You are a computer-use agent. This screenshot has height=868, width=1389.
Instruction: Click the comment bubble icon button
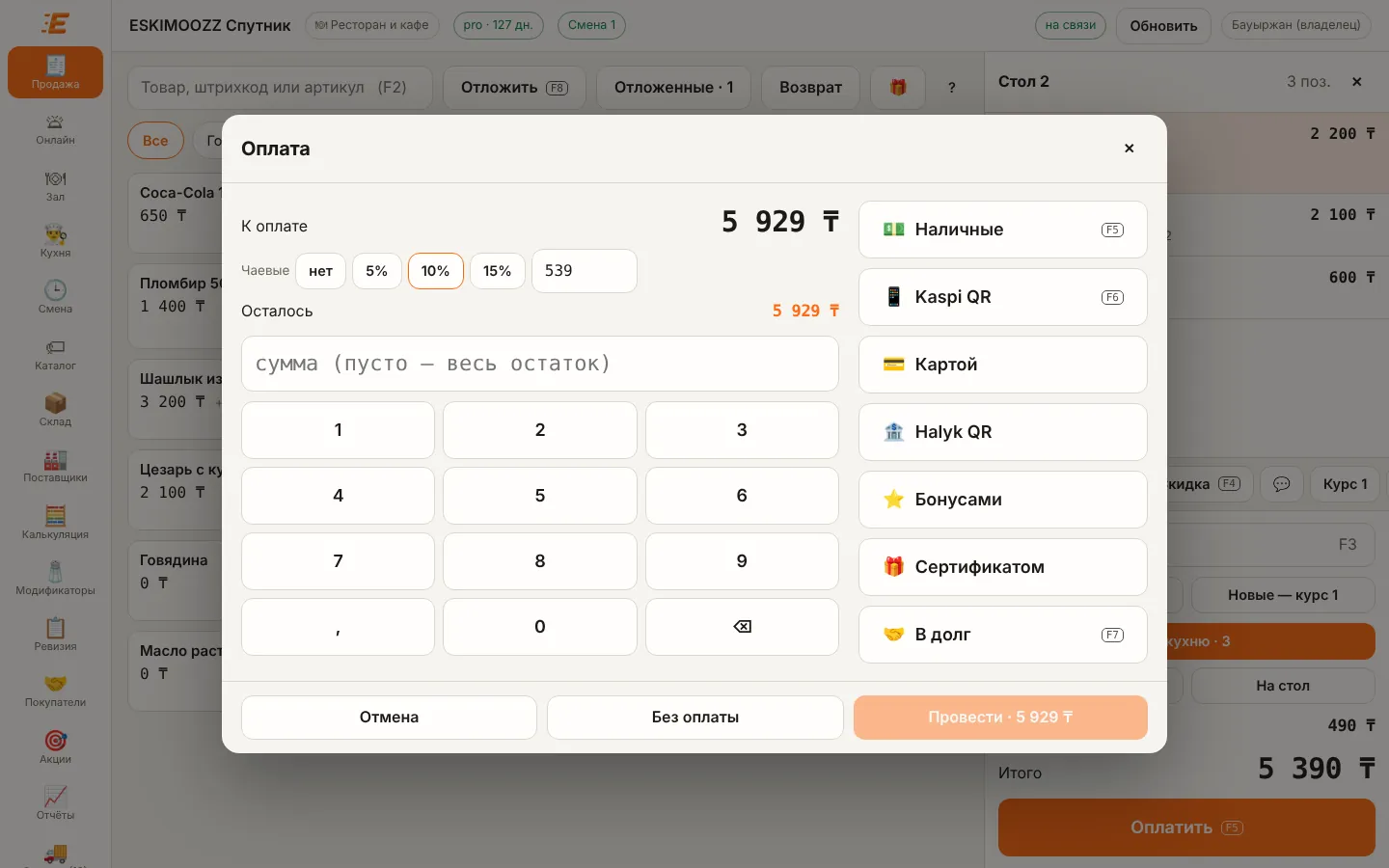[x=1281, y=484]
